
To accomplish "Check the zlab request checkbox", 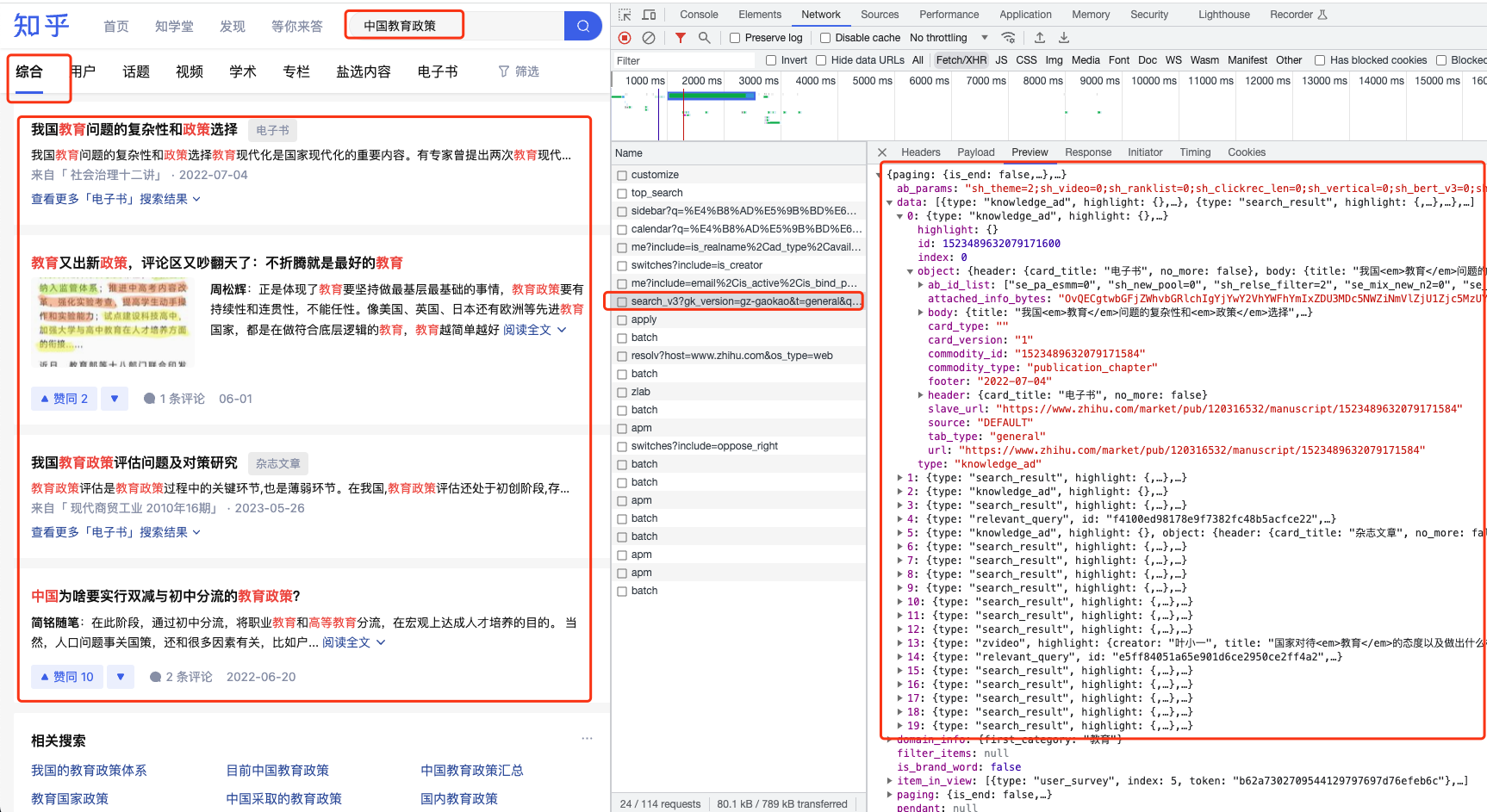I will (x=622, y=392).
